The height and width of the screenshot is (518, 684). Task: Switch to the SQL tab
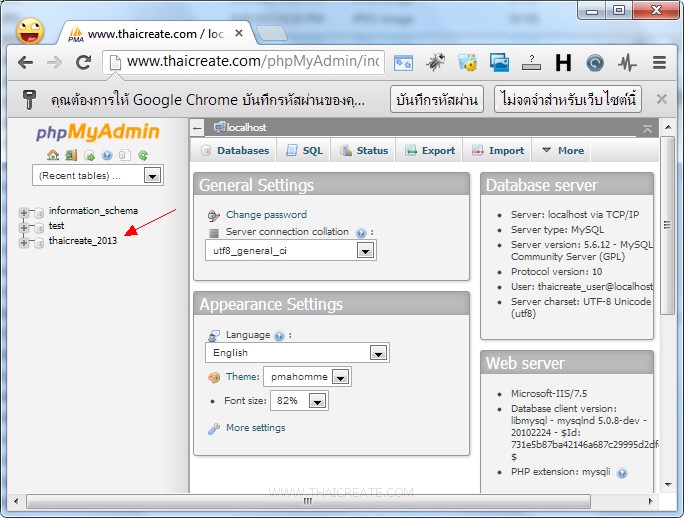coord(304,151)
